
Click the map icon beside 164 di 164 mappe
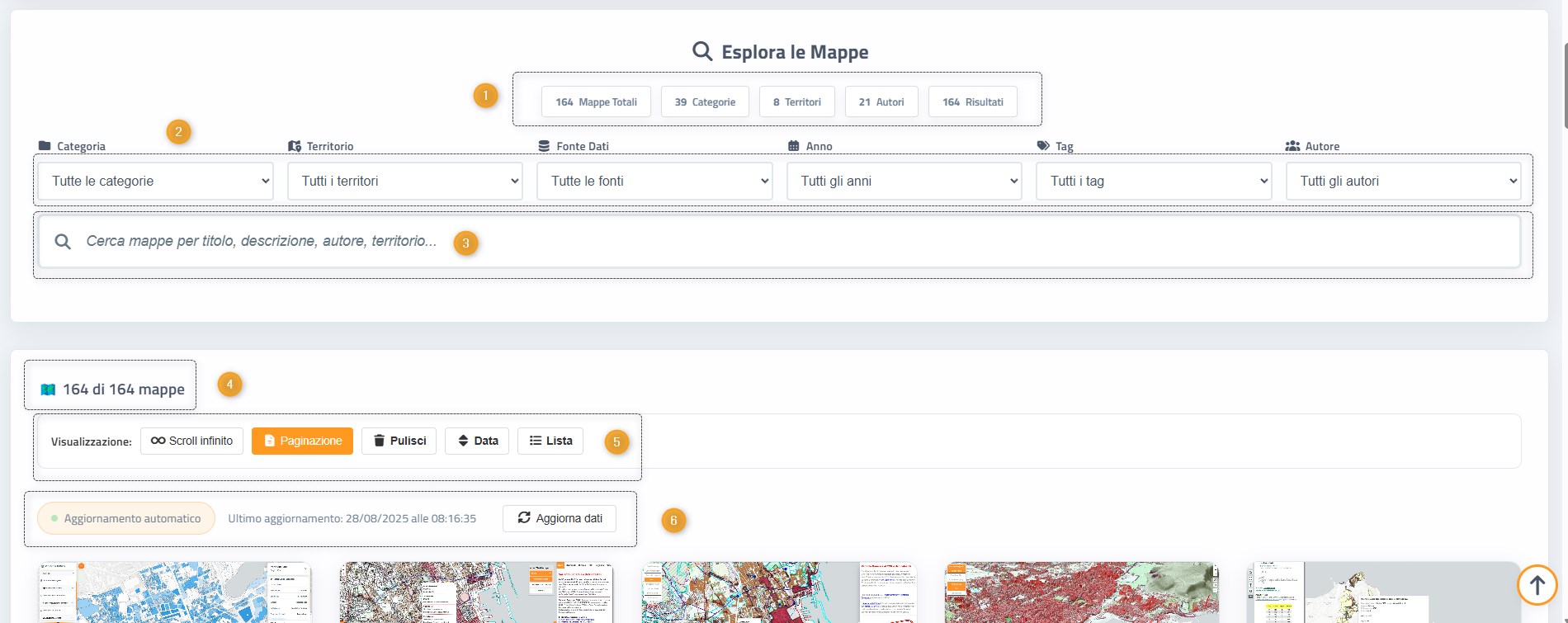(x=48, y=389)
